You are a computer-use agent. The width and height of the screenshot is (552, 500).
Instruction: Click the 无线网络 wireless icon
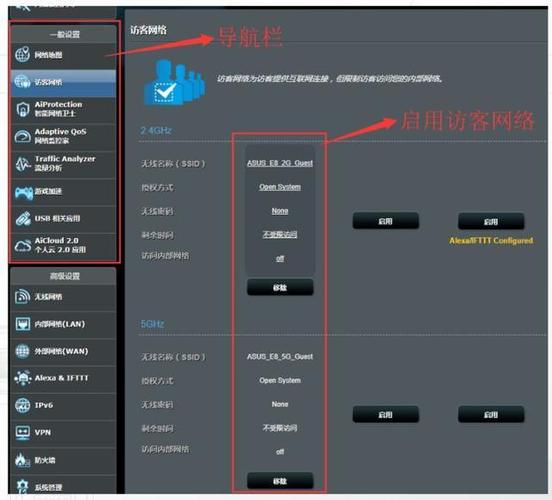[23, 296]
